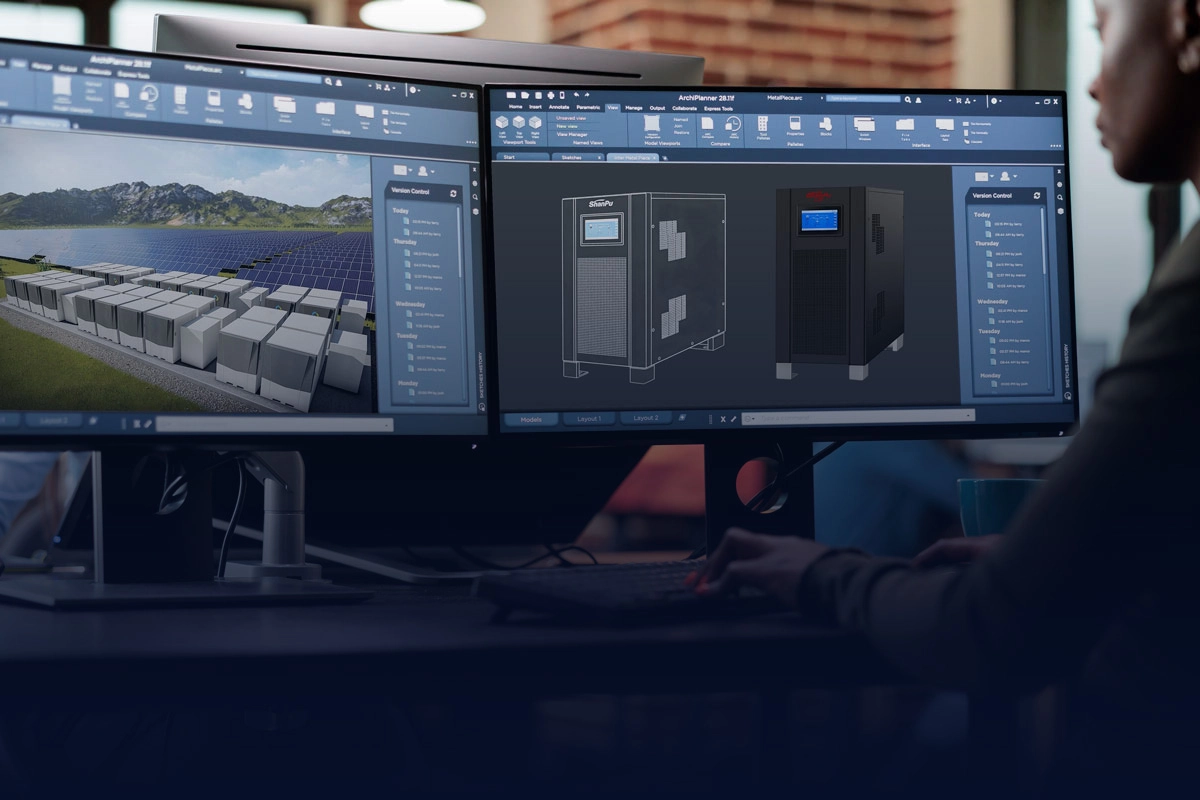Open View Manager on right monitor
Image resolution: width=1200 pixels, height=800 pixels.
coord(572,135)
